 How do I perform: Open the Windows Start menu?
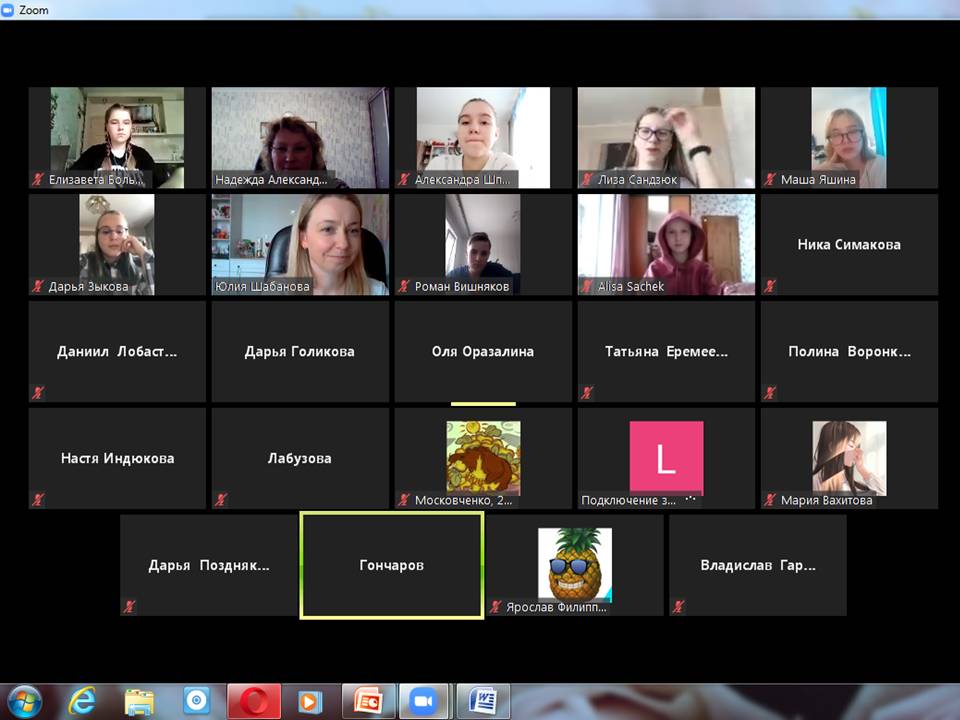[x=24, y=699]
